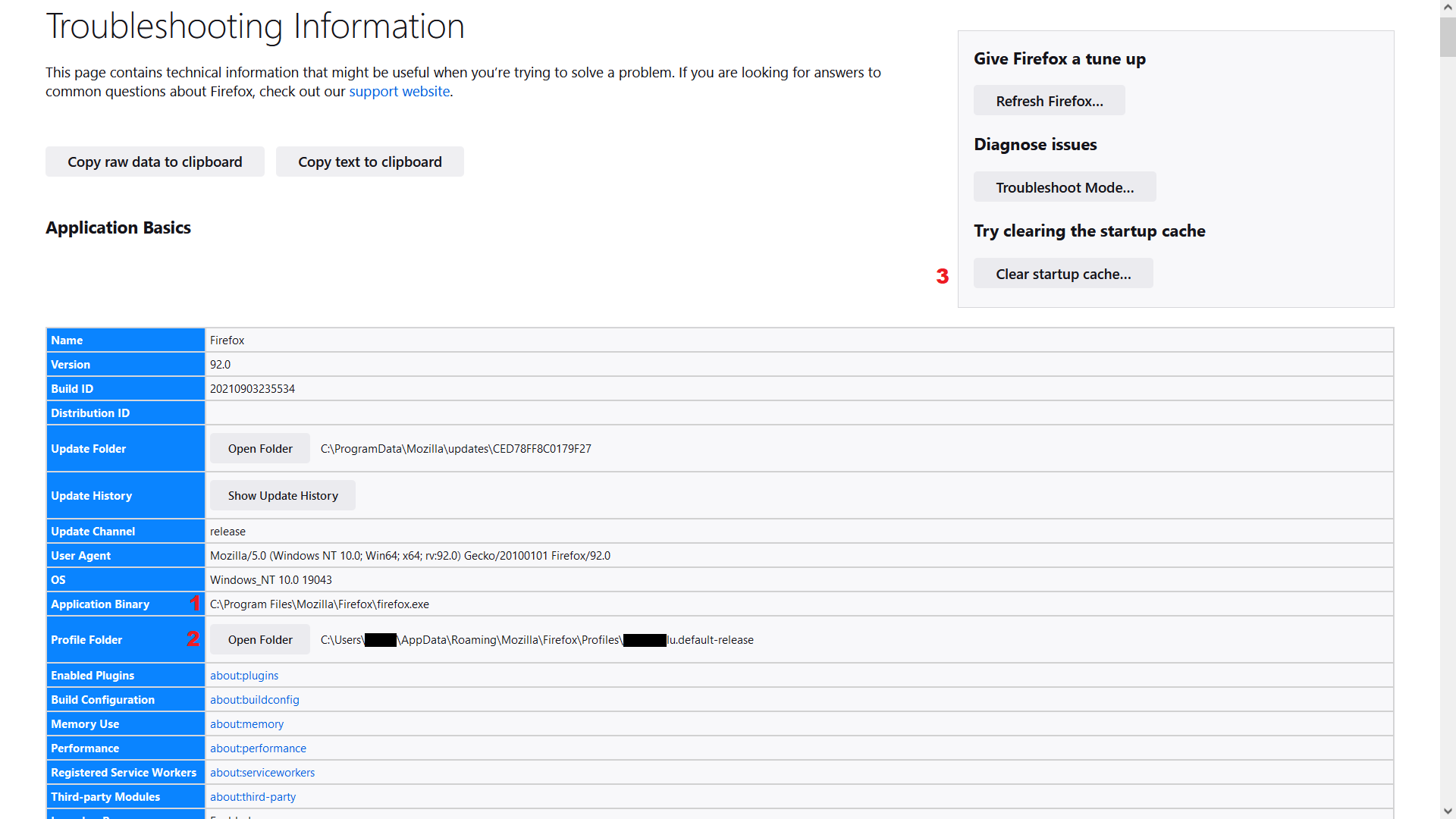Open the Third-party Modules link

pyautogui.click(x=253, y=796)
